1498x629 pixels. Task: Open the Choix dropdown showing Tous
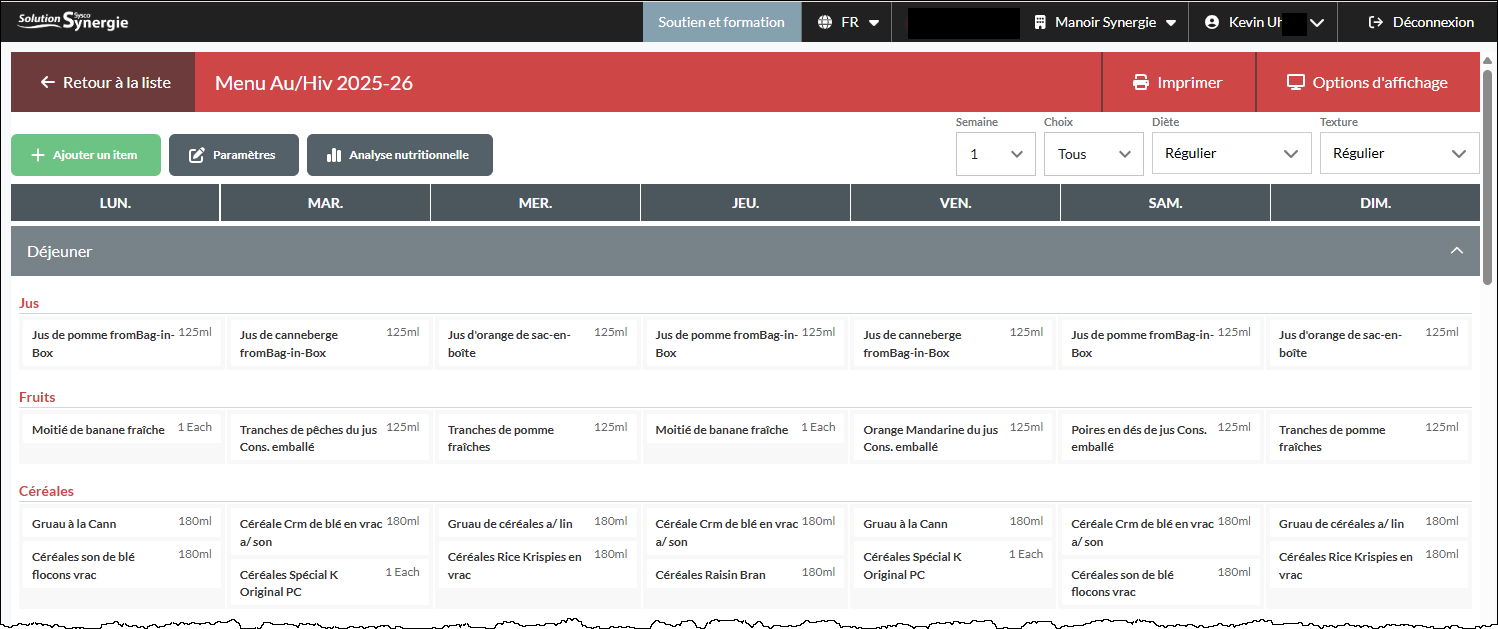(x=1094, y=154)
